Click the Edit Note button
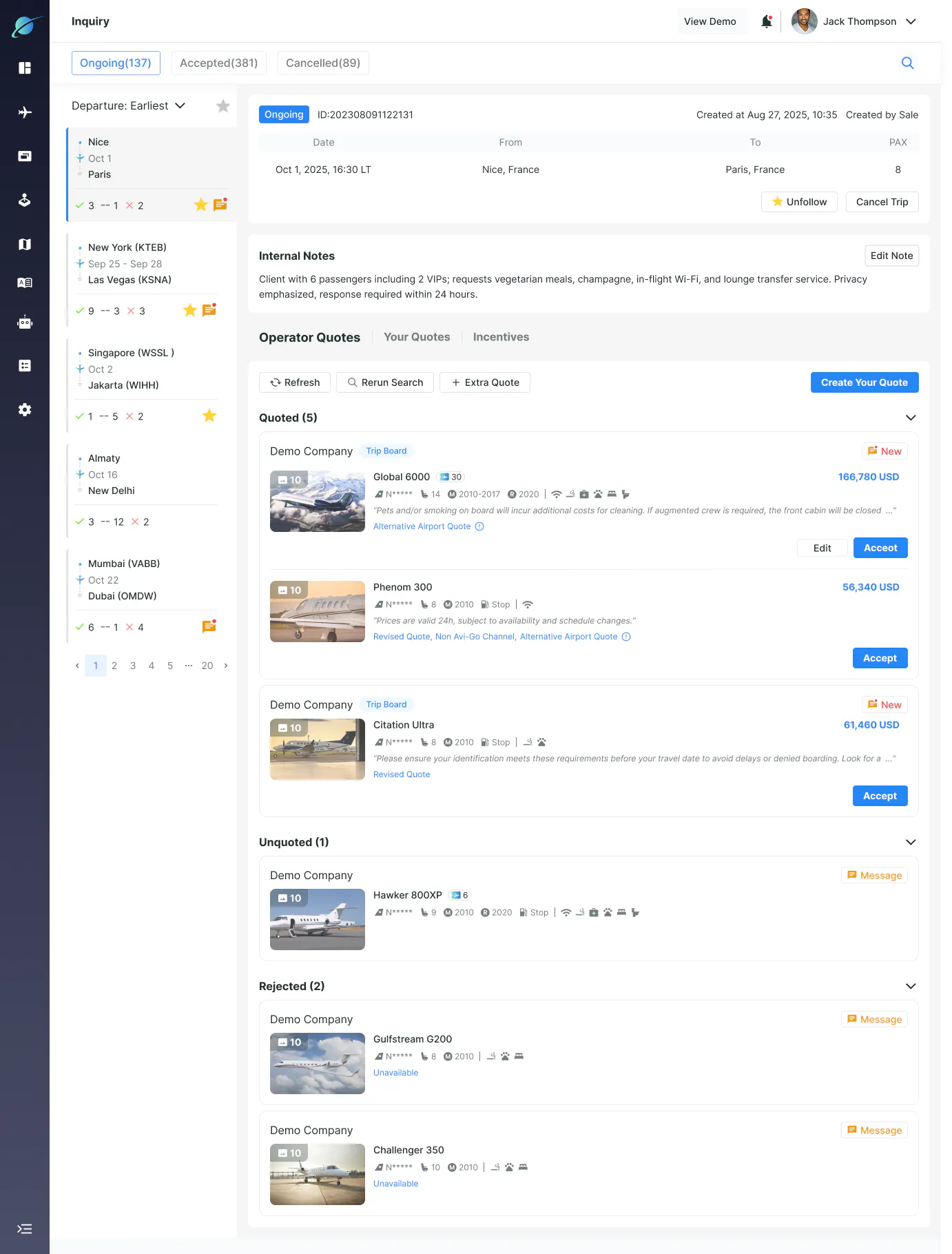Screen dimensions: 952x1254 click(x=891, y=256)
